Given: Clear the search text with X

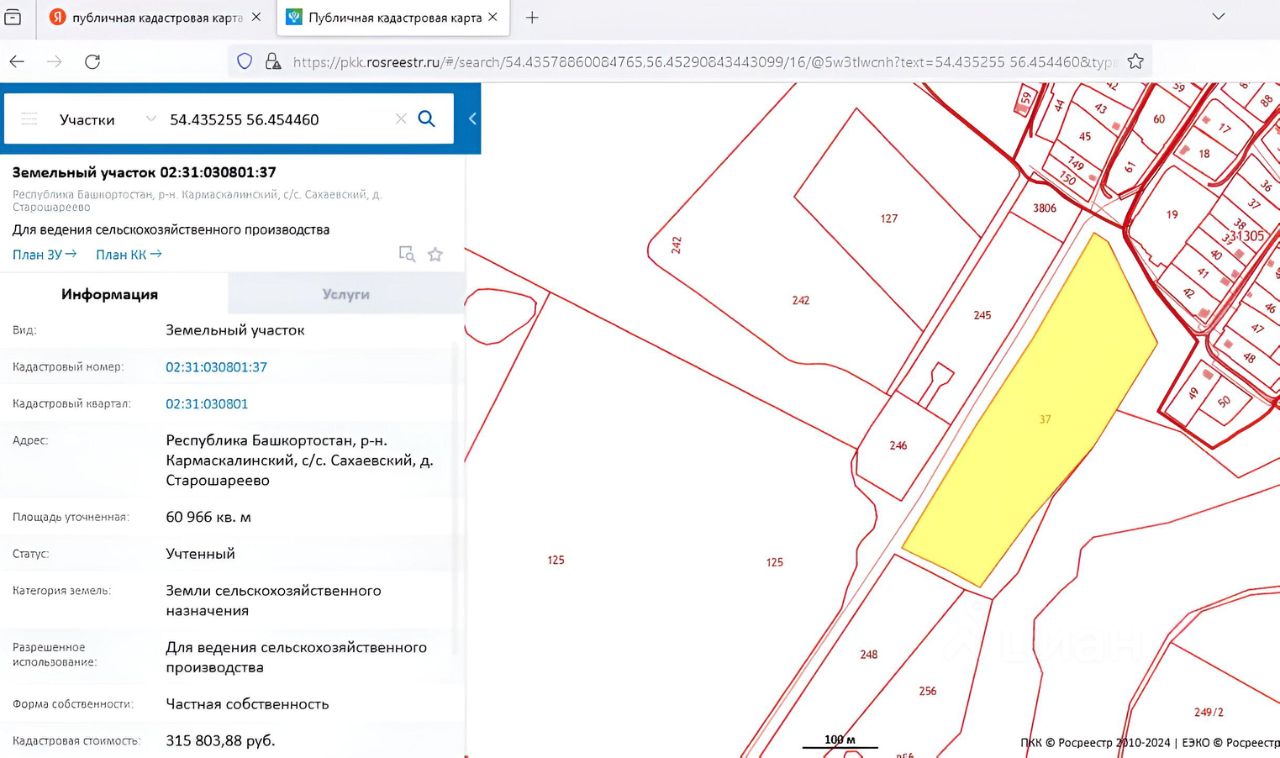Looking at the screenshot, I should pyautogui.click(x=401, y=119).
